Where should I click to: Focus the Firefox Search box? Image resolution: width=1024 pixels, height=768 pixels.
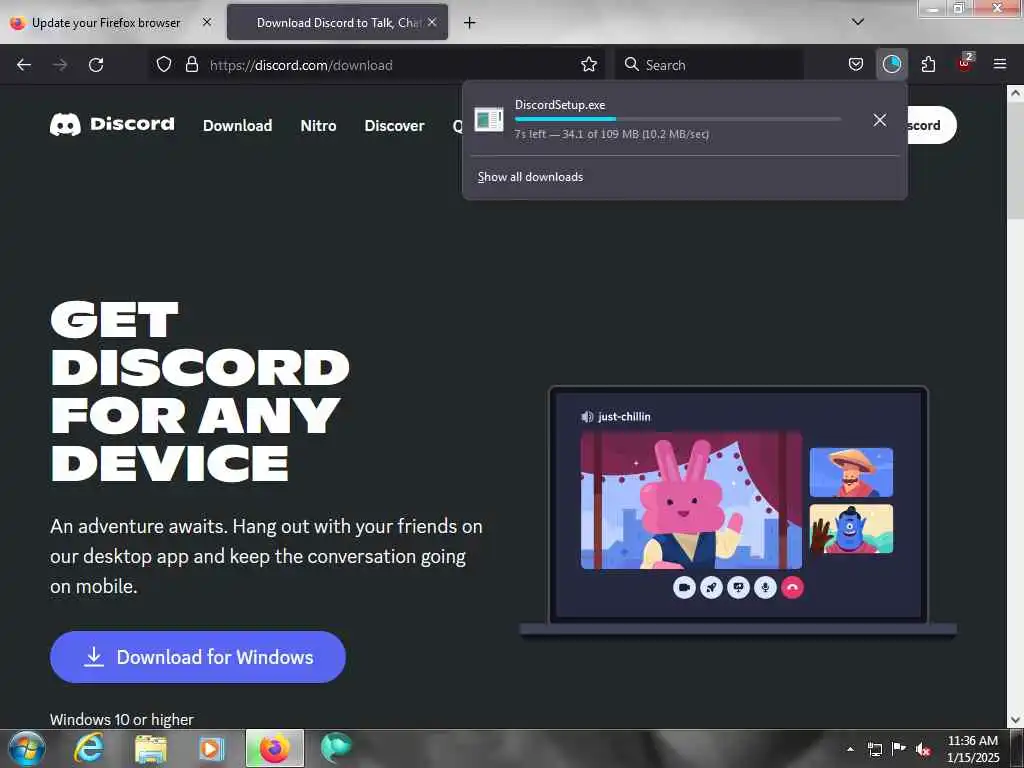[709, 65]
